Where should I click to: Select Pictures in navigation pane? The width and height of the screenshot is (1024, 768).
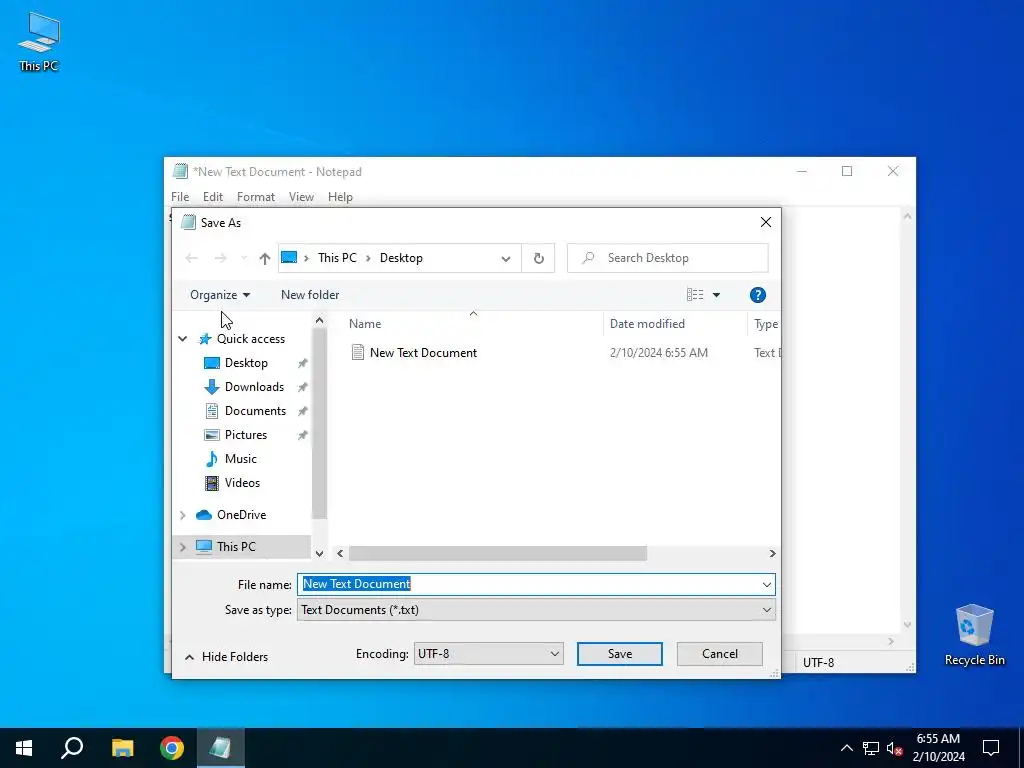tap(246, 436)
